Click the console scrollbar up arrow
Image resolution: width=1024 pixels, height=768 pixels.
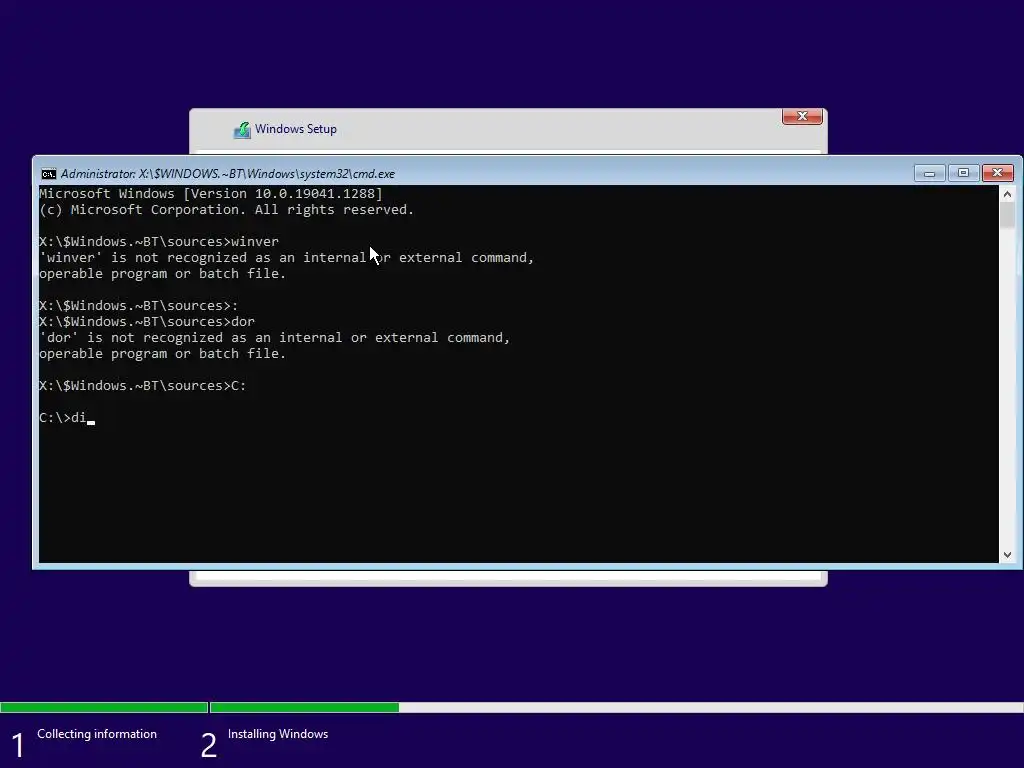1007,194
